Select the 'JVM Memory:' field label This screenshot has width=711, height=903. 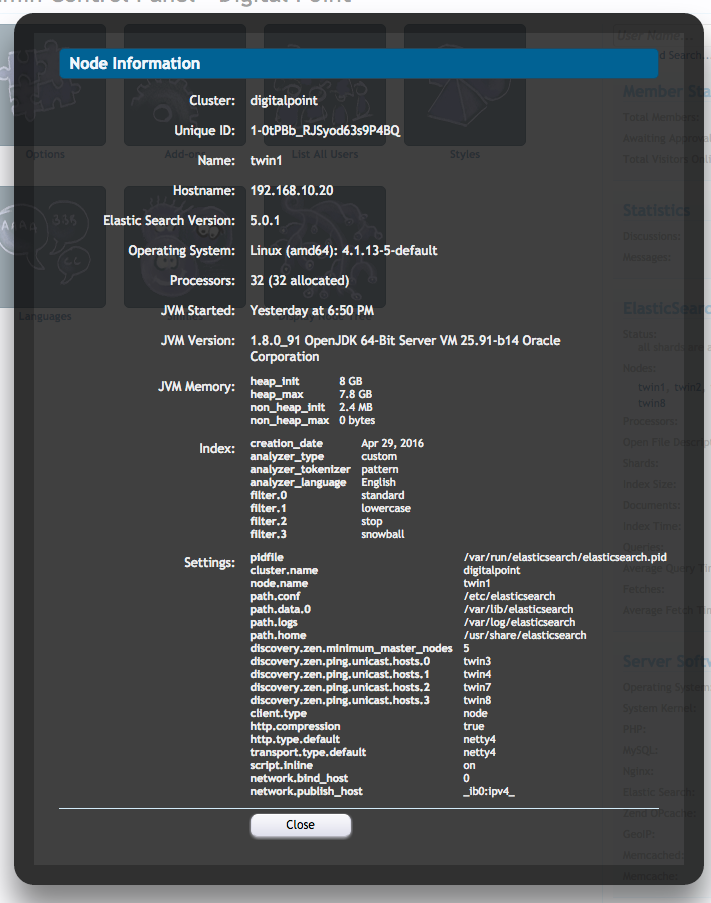point(196,386)
